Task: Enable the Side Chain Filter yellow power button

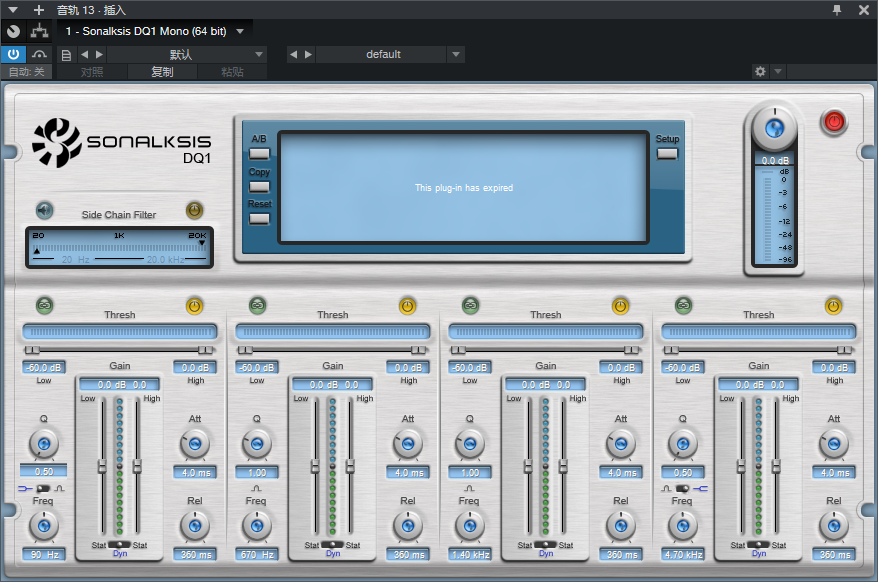Action: pos(194,211)
